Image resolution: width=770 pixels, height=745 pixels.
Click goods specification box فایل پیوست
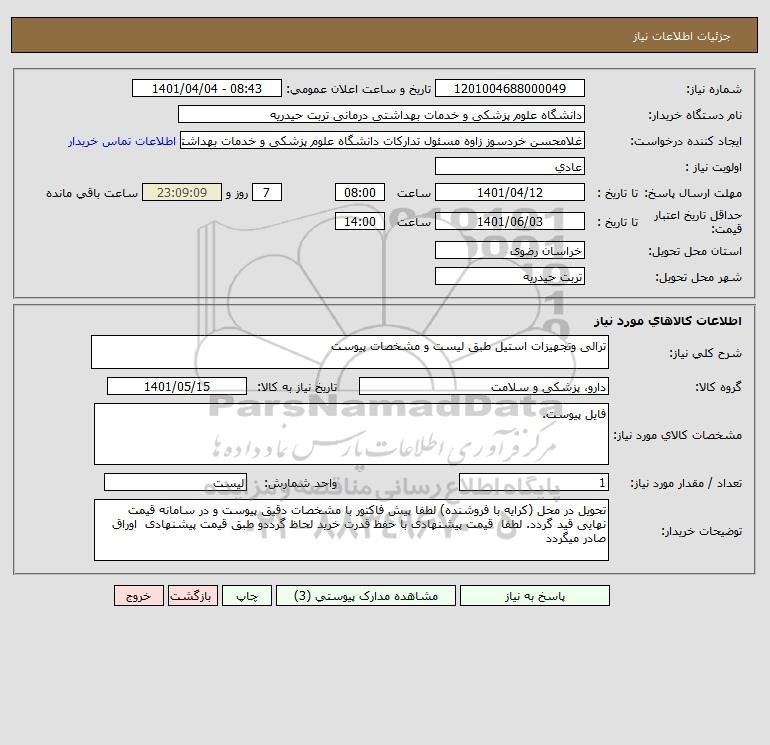click(x=351, y=434)
